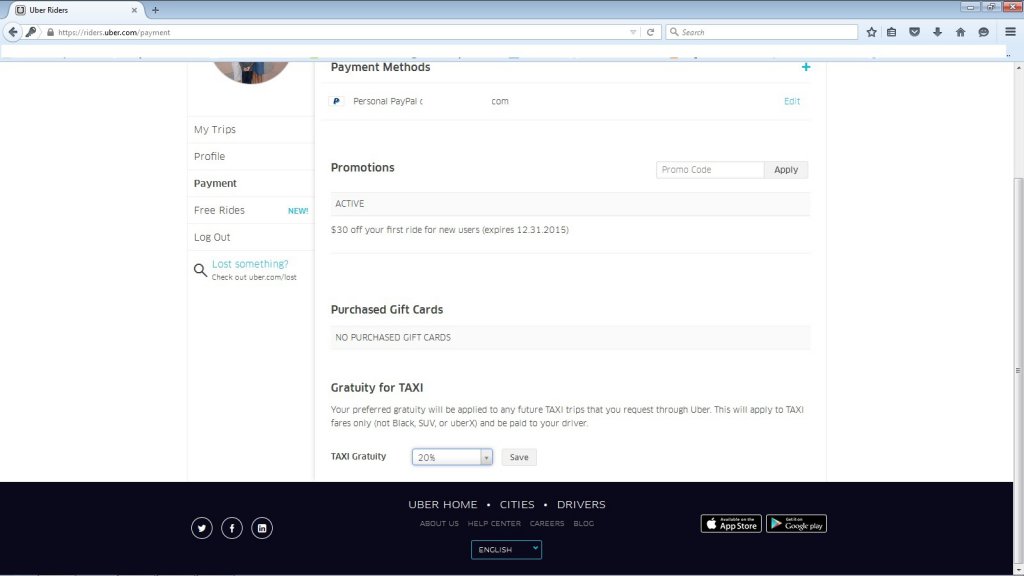Image resolution: width=1024 pixels, height=576 pixels.
Task: Click the Twitter icon in footer
Action: tap(202, 528)
